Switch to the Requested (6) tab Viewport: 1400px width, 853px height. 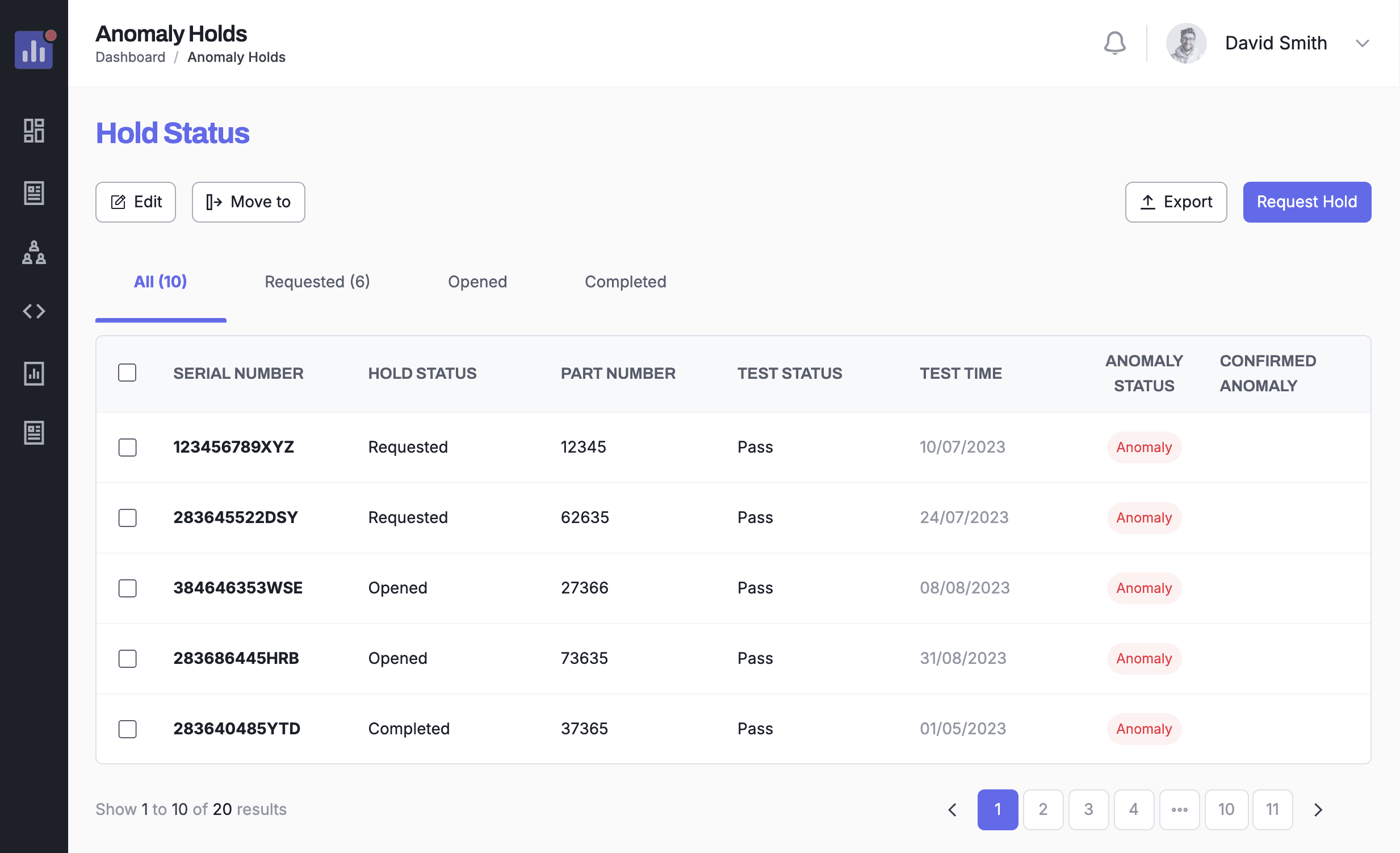coord(317,281)
